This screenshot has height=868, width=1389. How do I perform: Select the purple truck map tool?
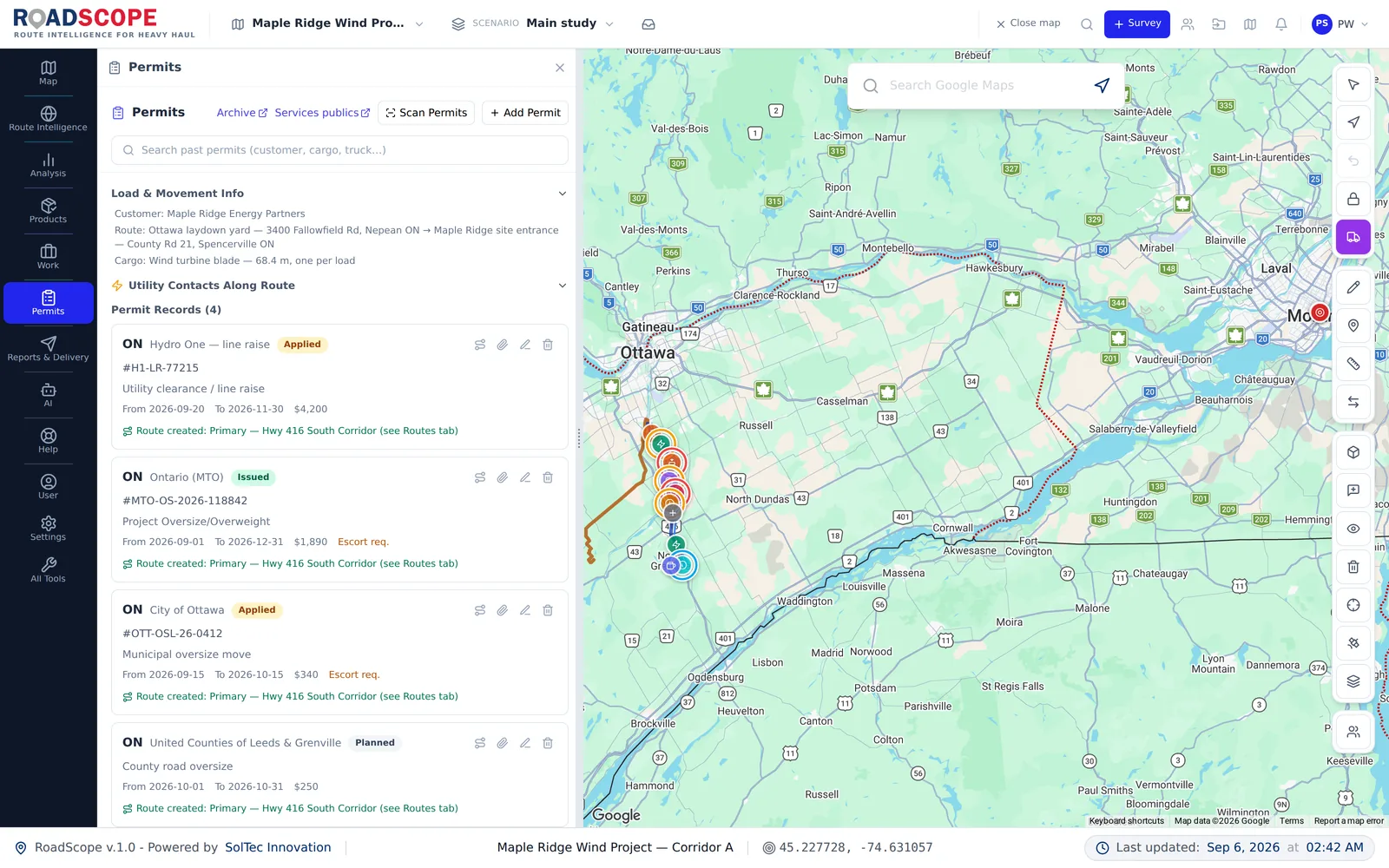[x=1353, y=237]
